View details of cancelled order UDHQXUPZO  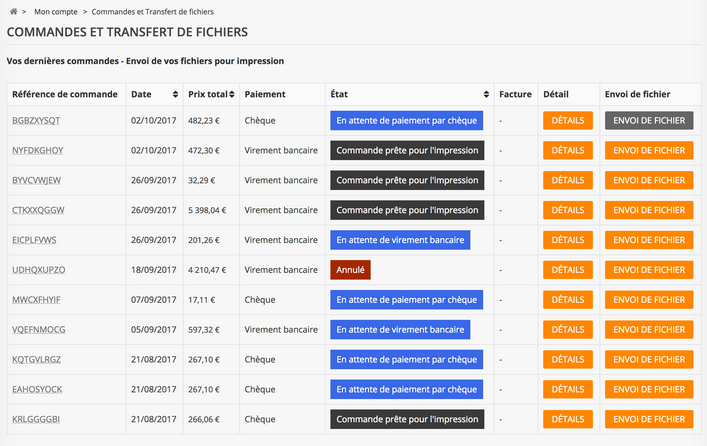(568, 270)
